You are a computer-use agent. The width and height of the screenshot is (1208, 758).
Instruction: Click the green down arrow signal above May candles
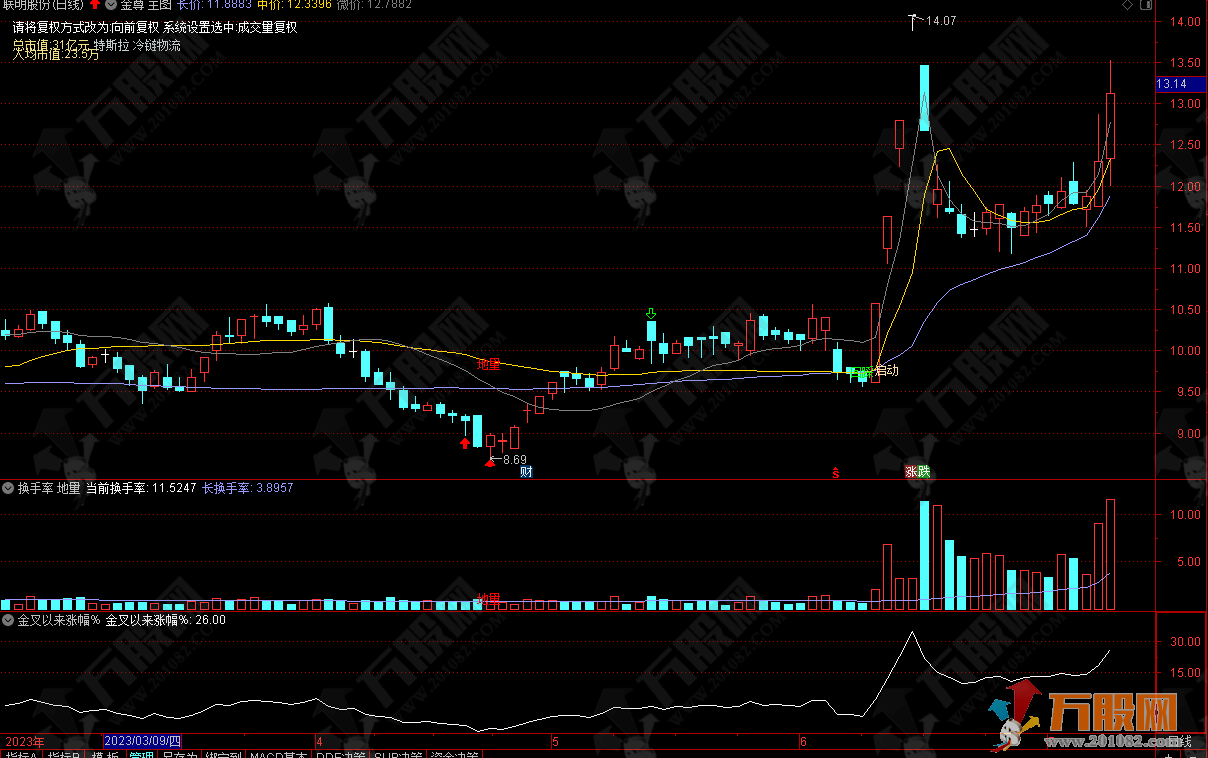point(651,314)
